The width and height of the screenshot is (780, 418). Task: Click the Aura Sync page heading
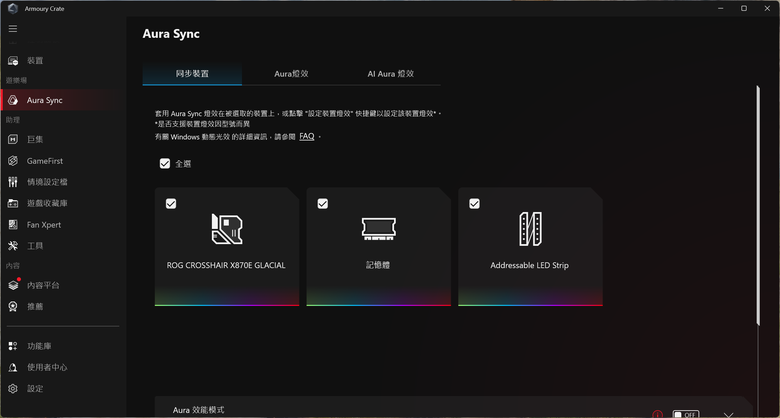[x=171, y=34]
